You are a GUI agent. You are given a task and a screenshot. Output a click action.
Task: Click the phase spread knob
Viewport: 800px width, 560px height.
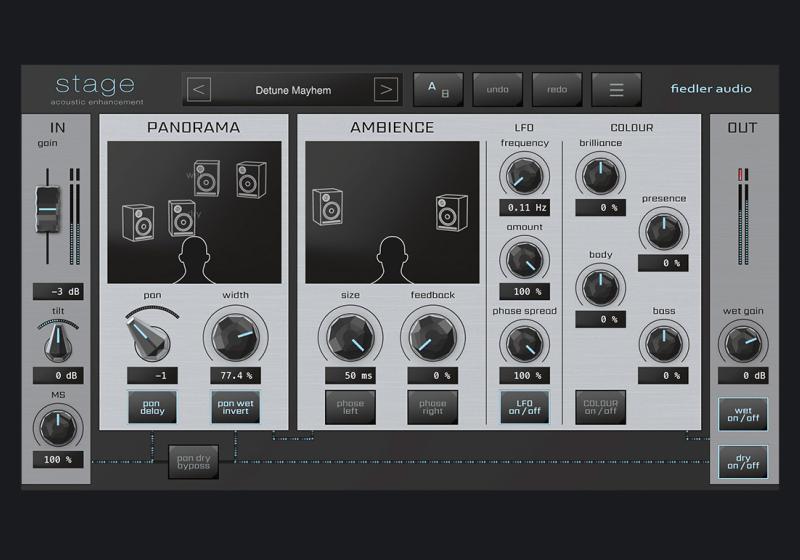(524, 344)
